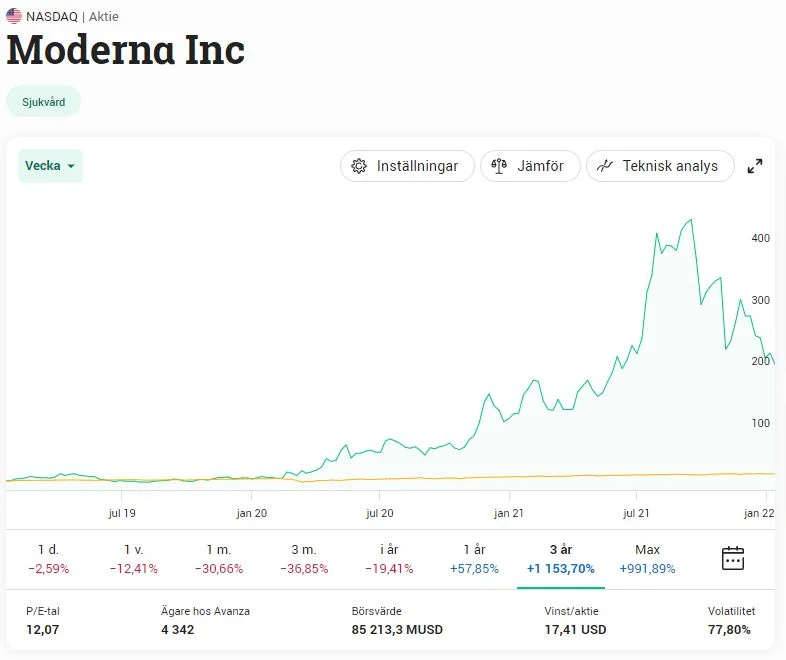Click the Vecka dropdown arrow
786x660 pixels.
[71, 167]
